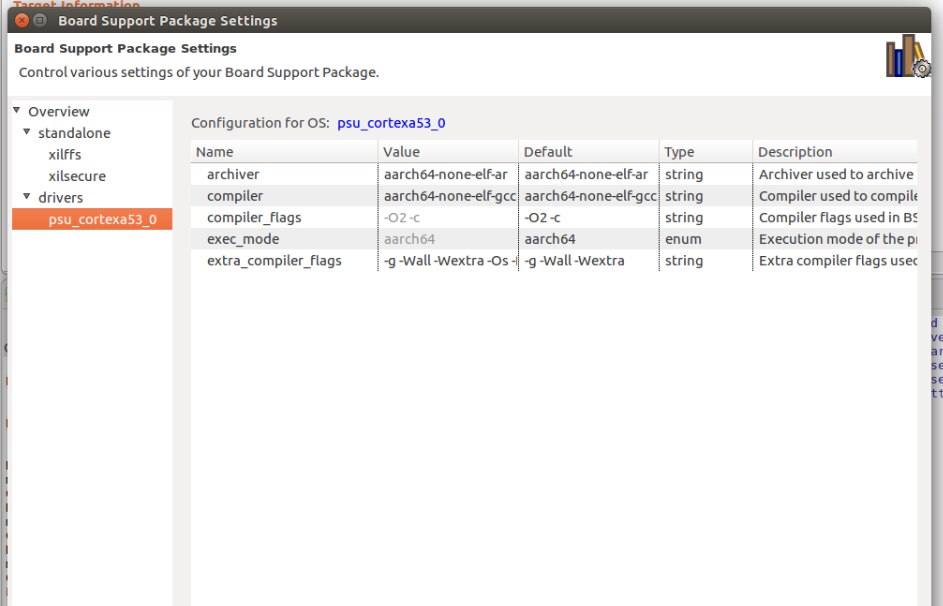Collapse the standalone tree node
Viewport: 943px width, 606px height.
[x=27, y=133]
